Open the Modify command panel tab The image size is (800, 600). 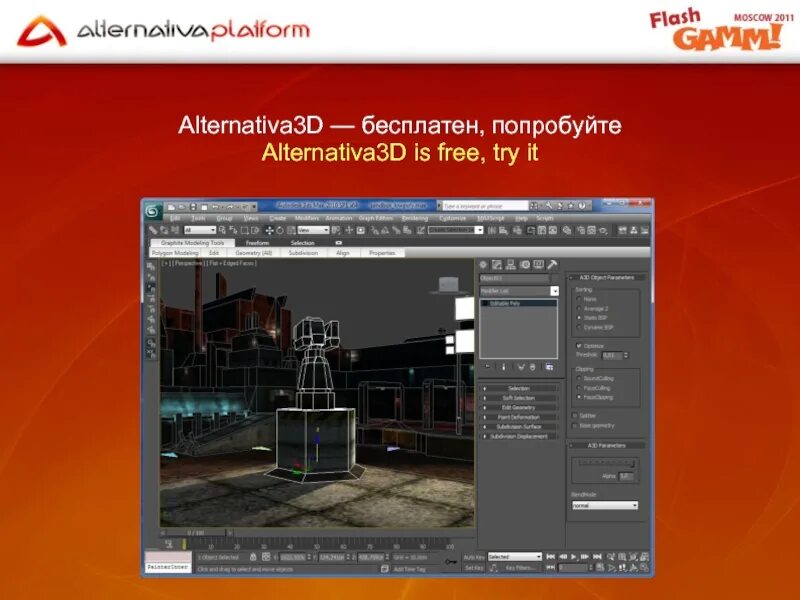tap(496, 265)
